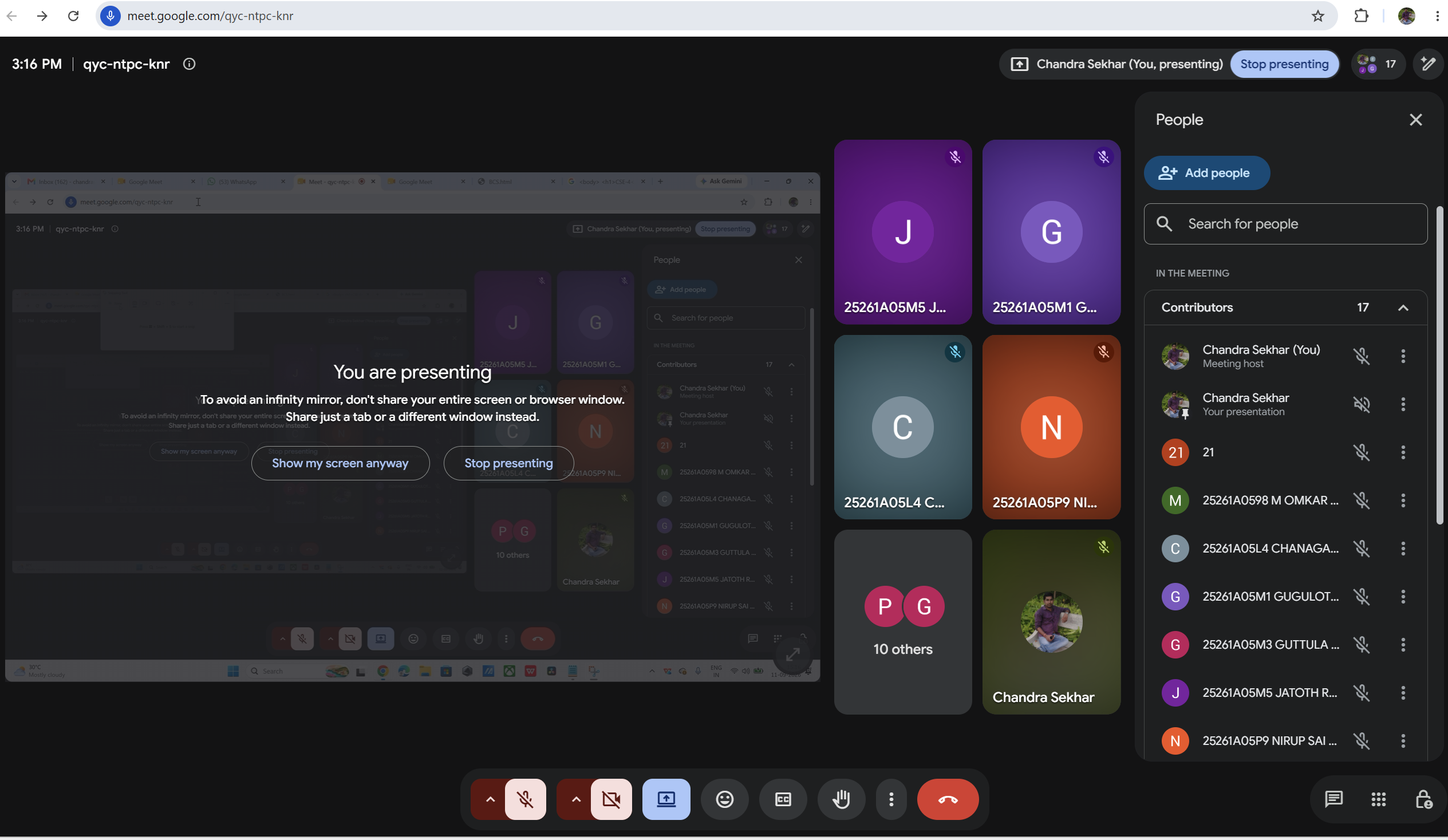Image resolution: width=1448 pixels, height=840 pixels.
Task: Click the voice search microphone in address bar
Action: click(111, 15)
